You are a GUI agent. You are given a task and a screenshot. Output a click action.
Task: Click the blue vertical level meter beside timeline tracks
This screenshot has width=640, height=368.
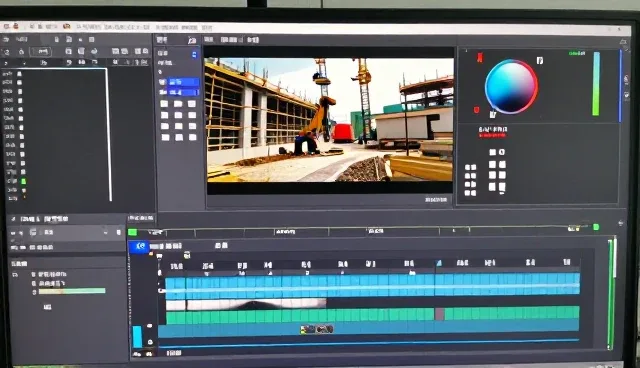coord(137,337)
